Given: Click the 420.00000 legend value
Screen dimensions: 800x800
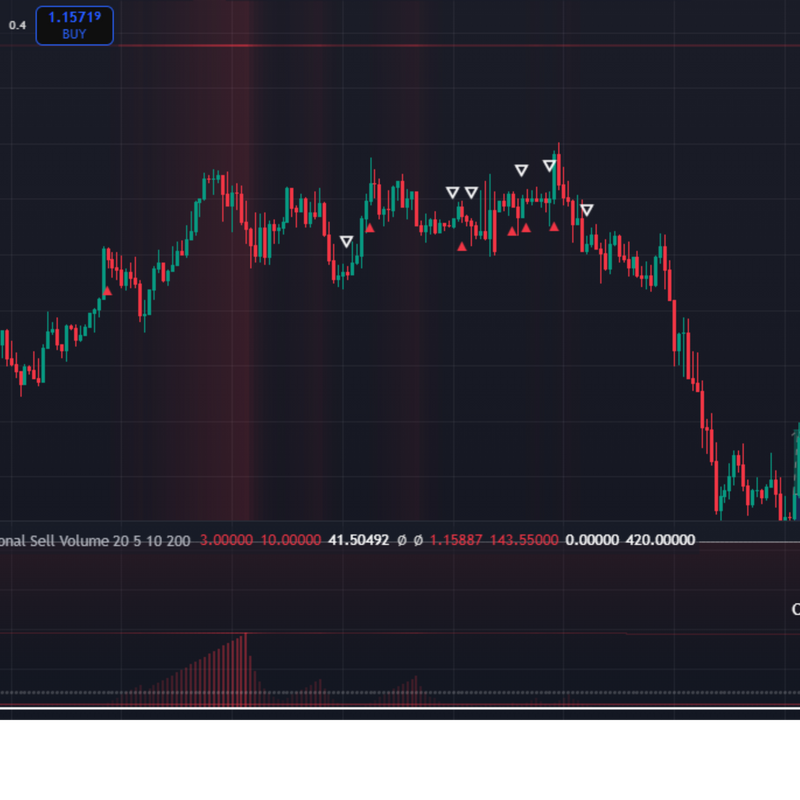Looking at the screenshot, I should [660, 540].
